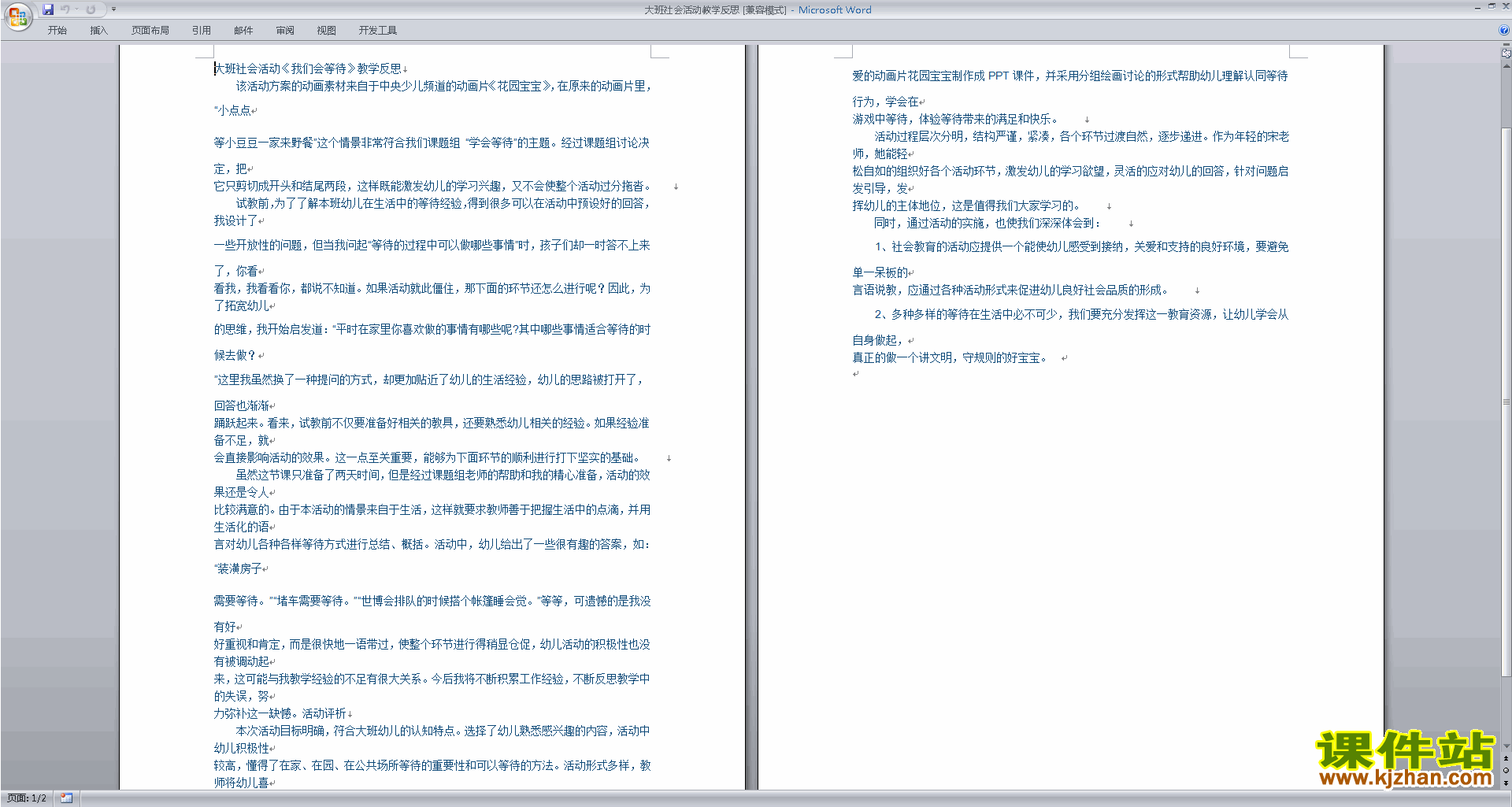
Task: Click the line starting 挥幼儿的主体地位
Action: point(966,206)
